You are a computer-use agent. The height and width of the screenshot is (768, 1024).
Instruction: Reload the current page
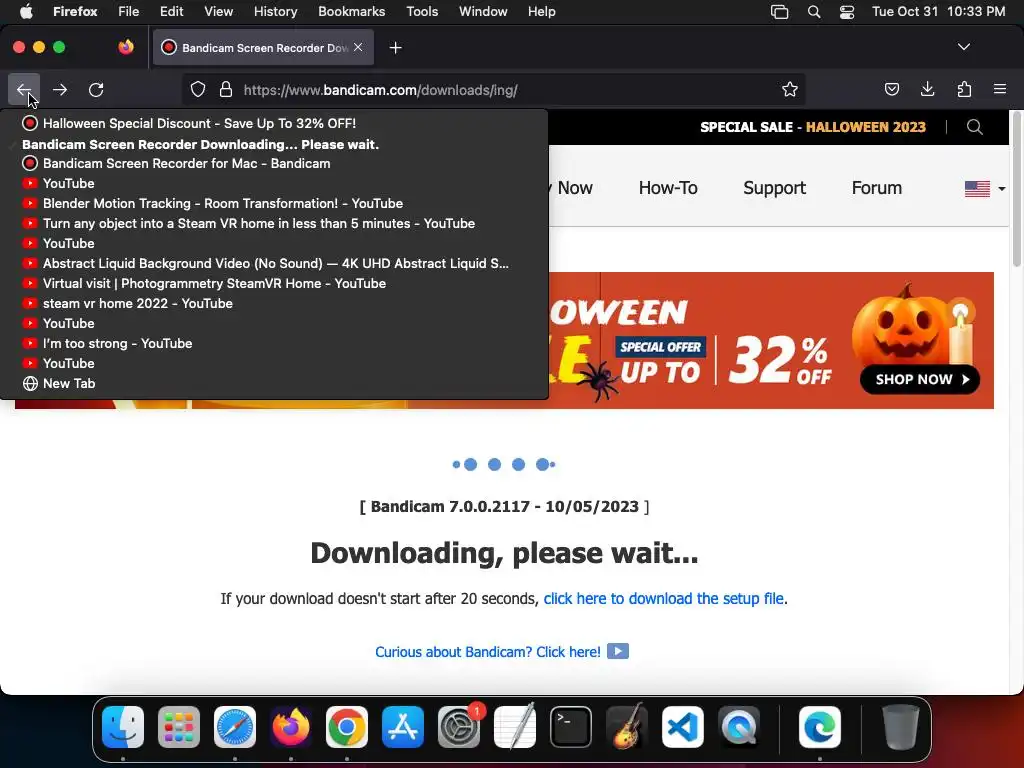tap(96, 89)
